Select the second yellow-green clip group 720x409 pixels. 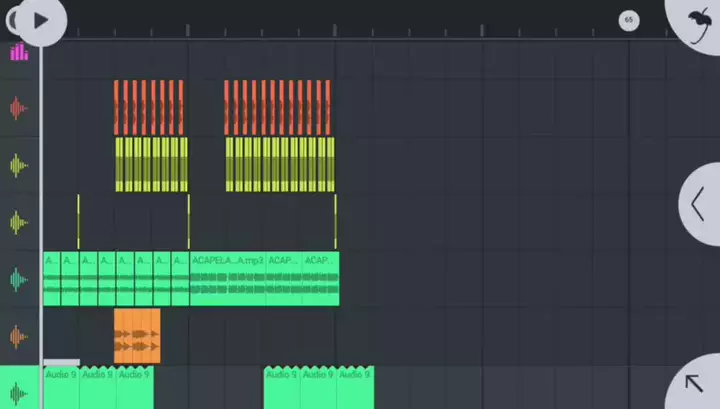click(280, 164)
